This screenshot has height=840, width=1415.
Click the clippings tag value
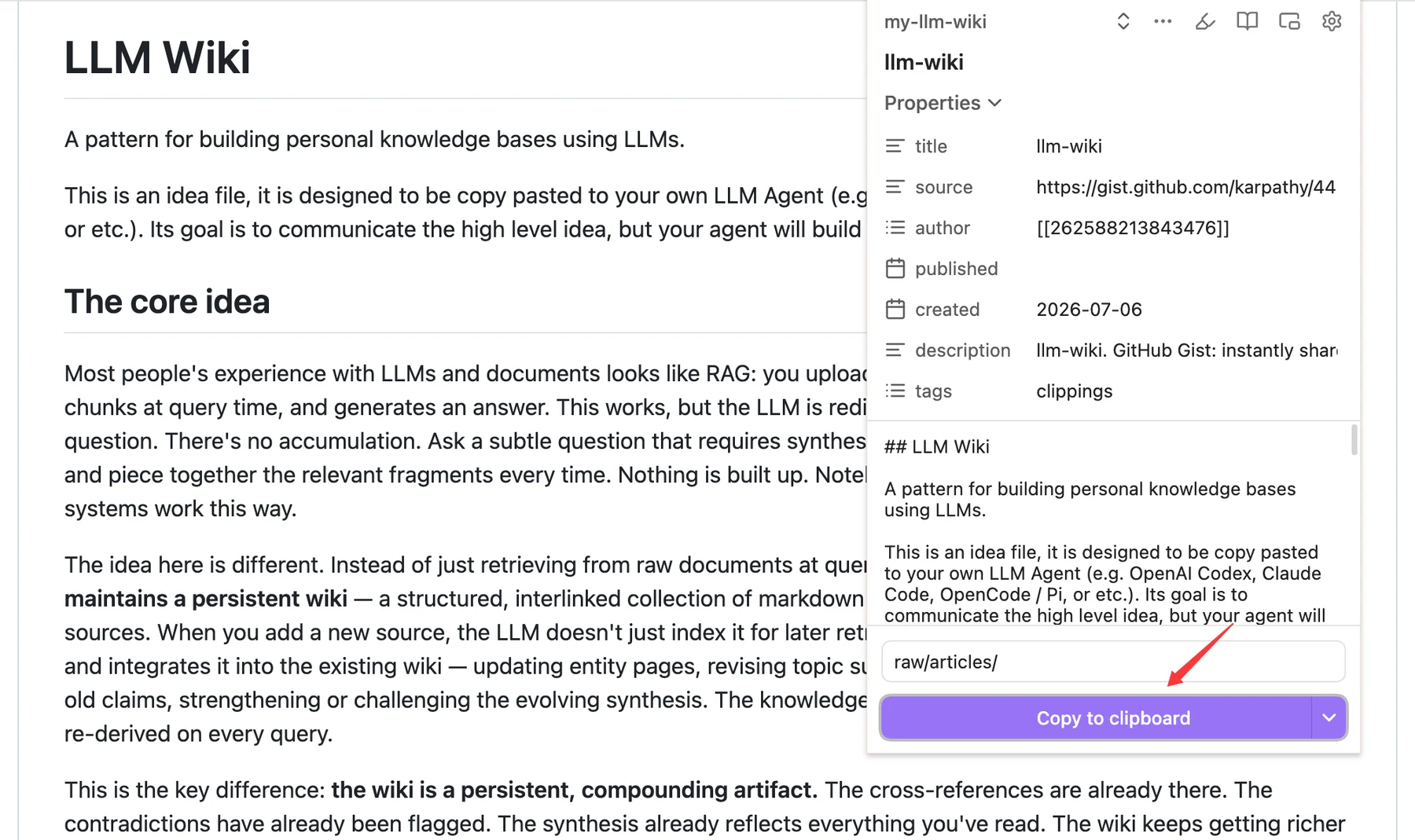pyautogui.click(x=1074, y=391)
